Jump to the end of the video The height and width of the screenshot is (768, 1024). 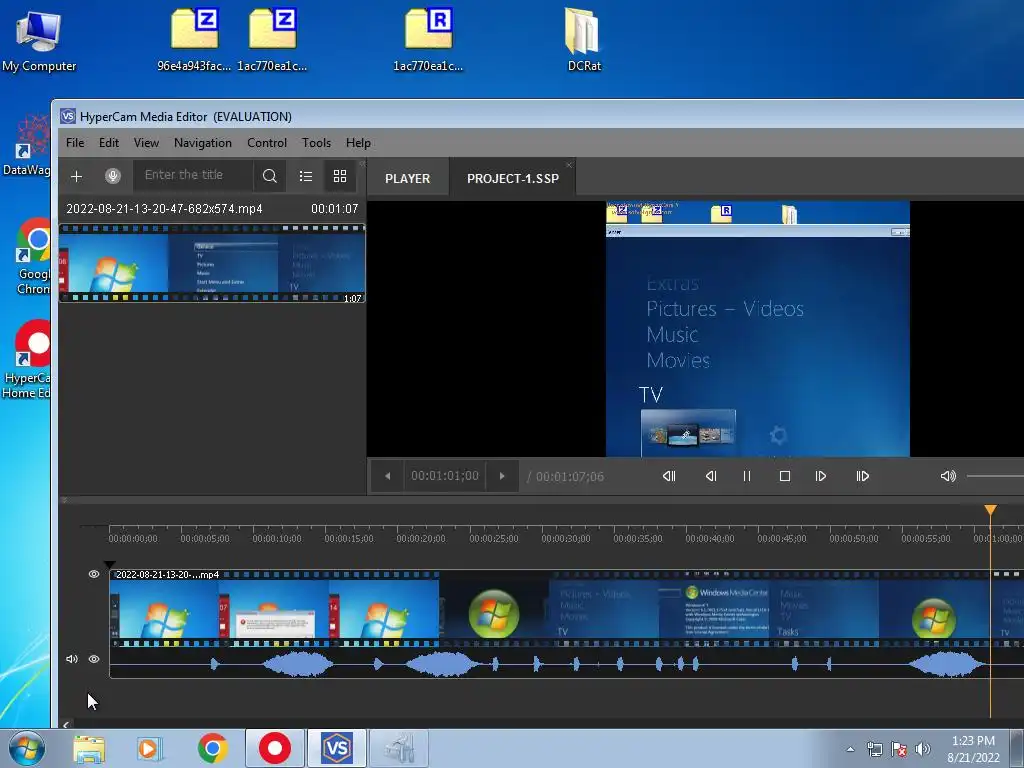click(x=863, y=476)
